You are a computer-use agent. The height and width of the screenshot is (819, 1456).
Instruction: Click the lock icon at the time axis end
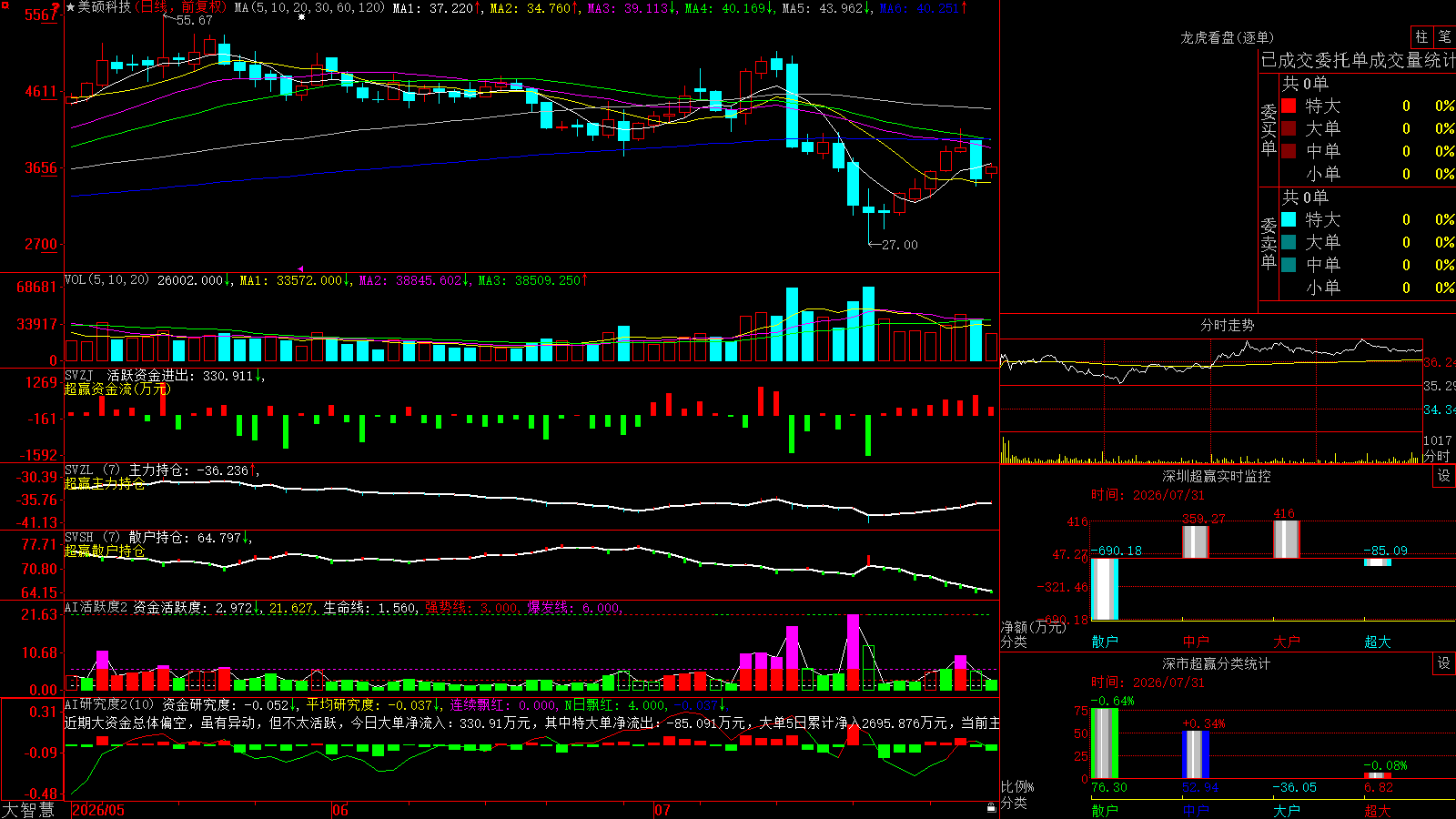point(991,807)
